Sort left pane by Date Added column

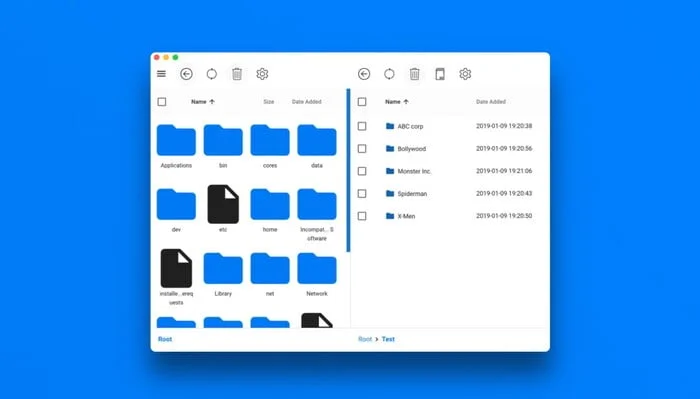click(307, 102)
